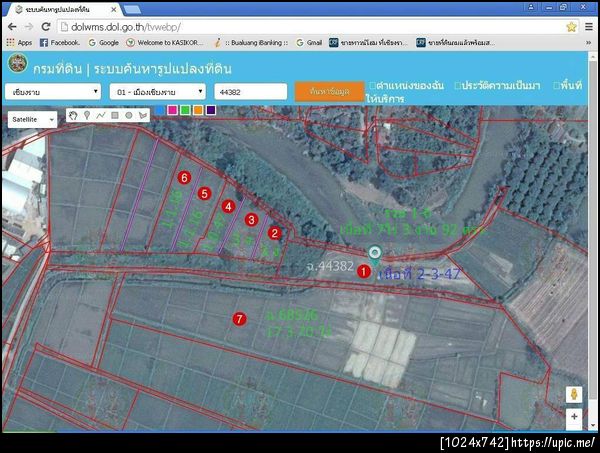Click the orange search data button
Viewport: 600px width, 453px height.
(x=329, y=91)
